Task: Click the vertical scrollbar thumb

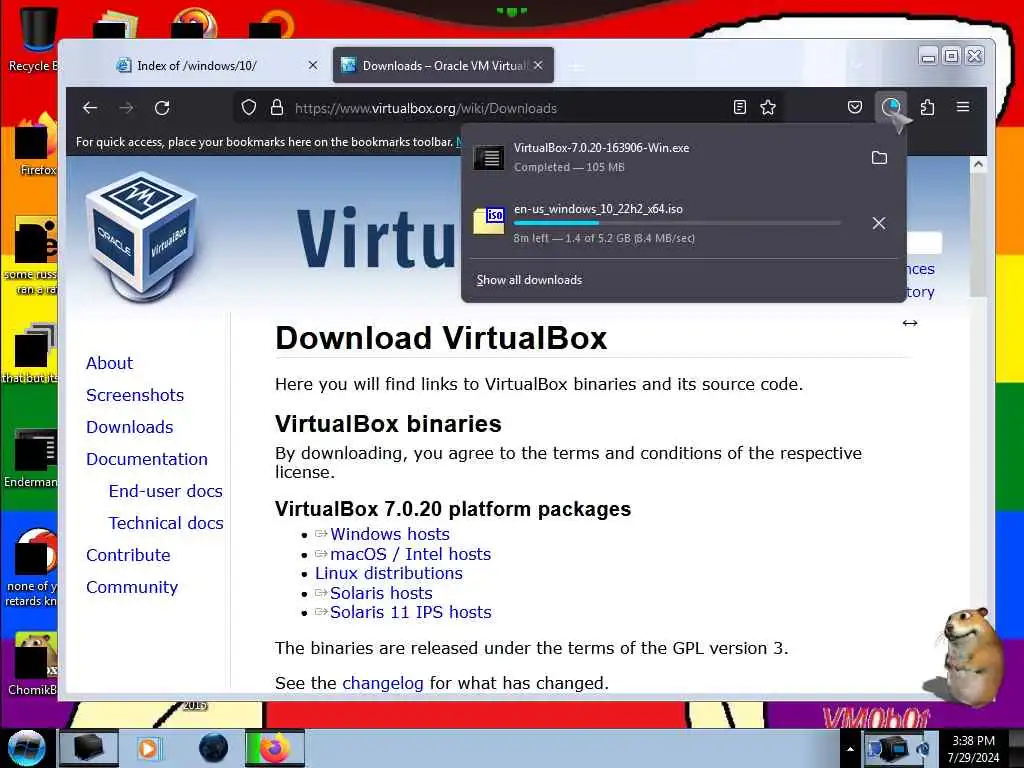Action: 978,235
